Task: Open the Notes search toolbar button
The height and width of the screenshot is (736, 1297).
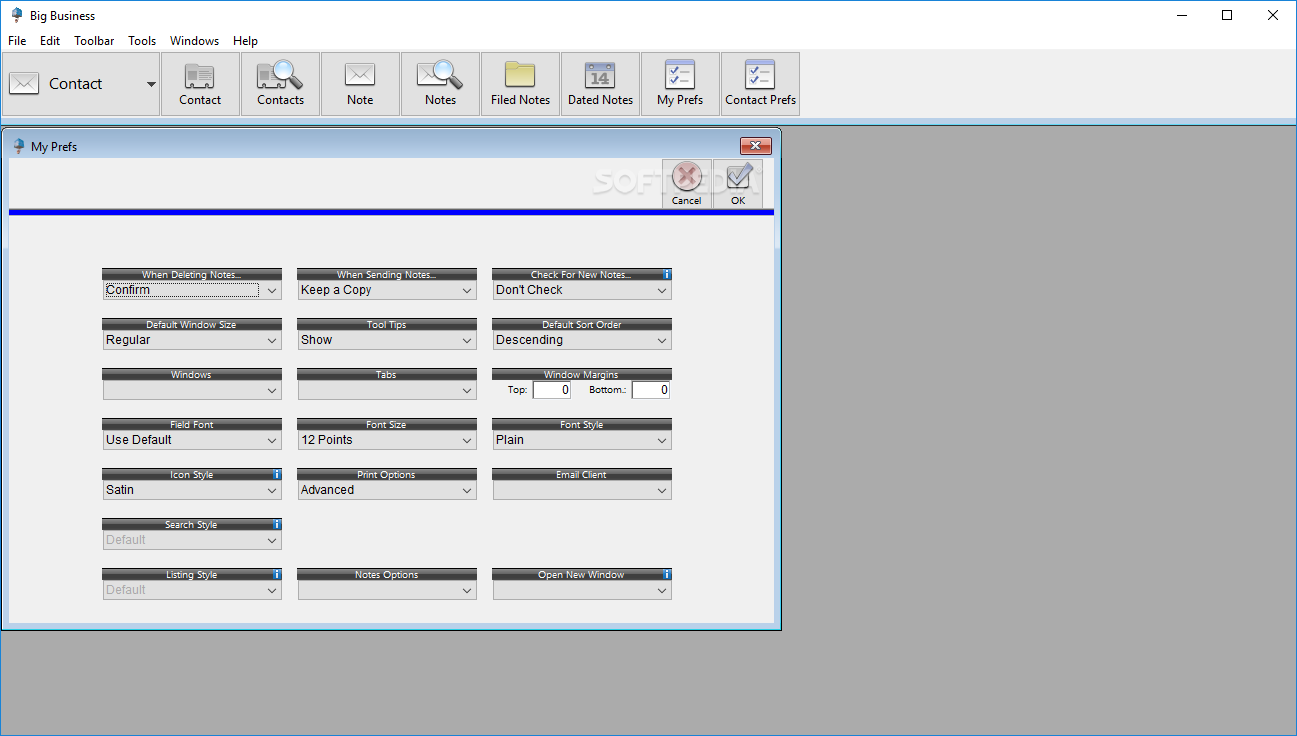Action: point(440,84)
